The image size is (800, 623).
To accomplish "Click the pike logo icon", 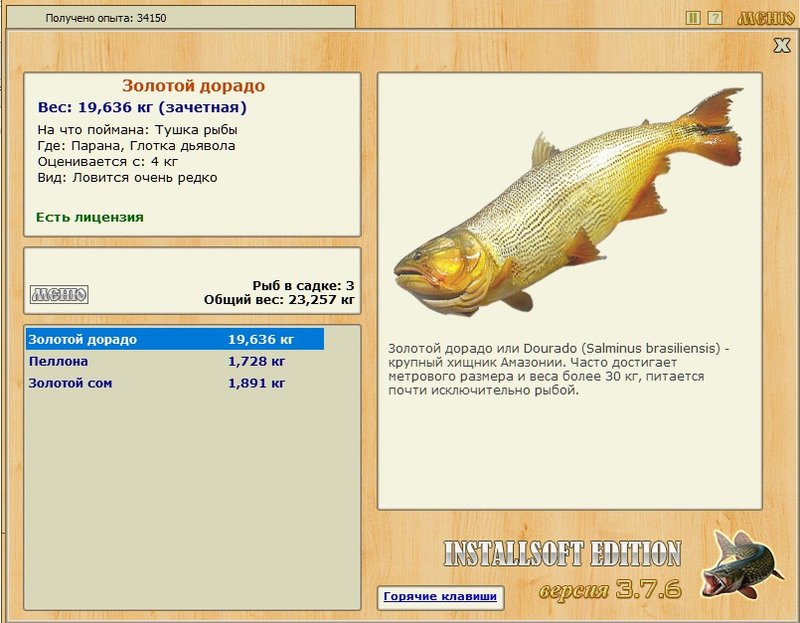I will pos(741,566).
